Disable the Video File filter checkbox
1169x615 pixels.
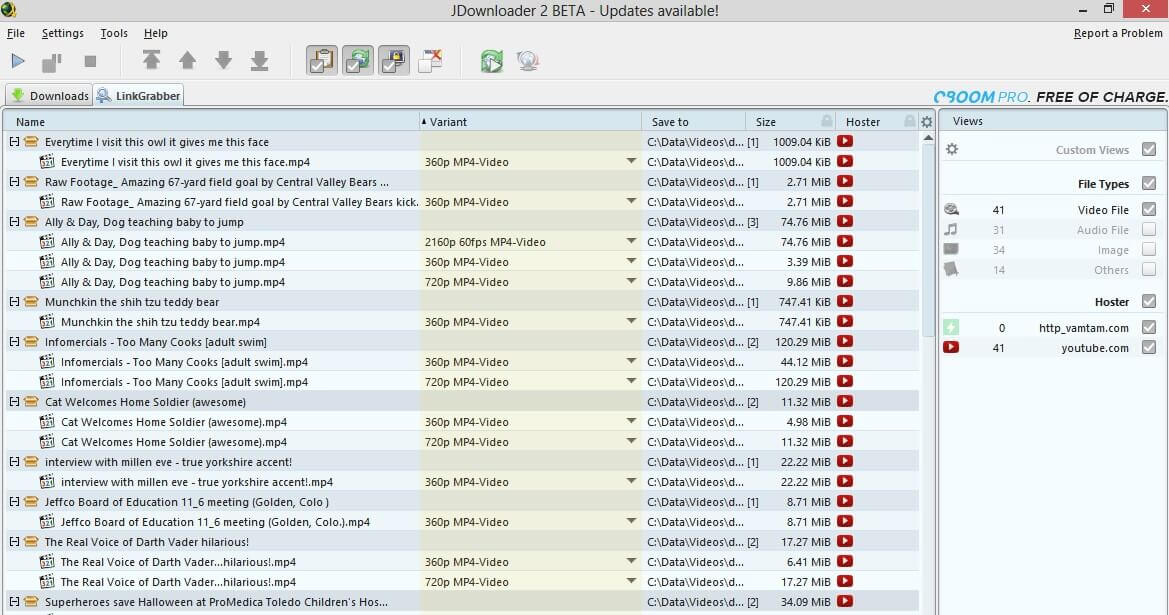[x=1148, y=209]
